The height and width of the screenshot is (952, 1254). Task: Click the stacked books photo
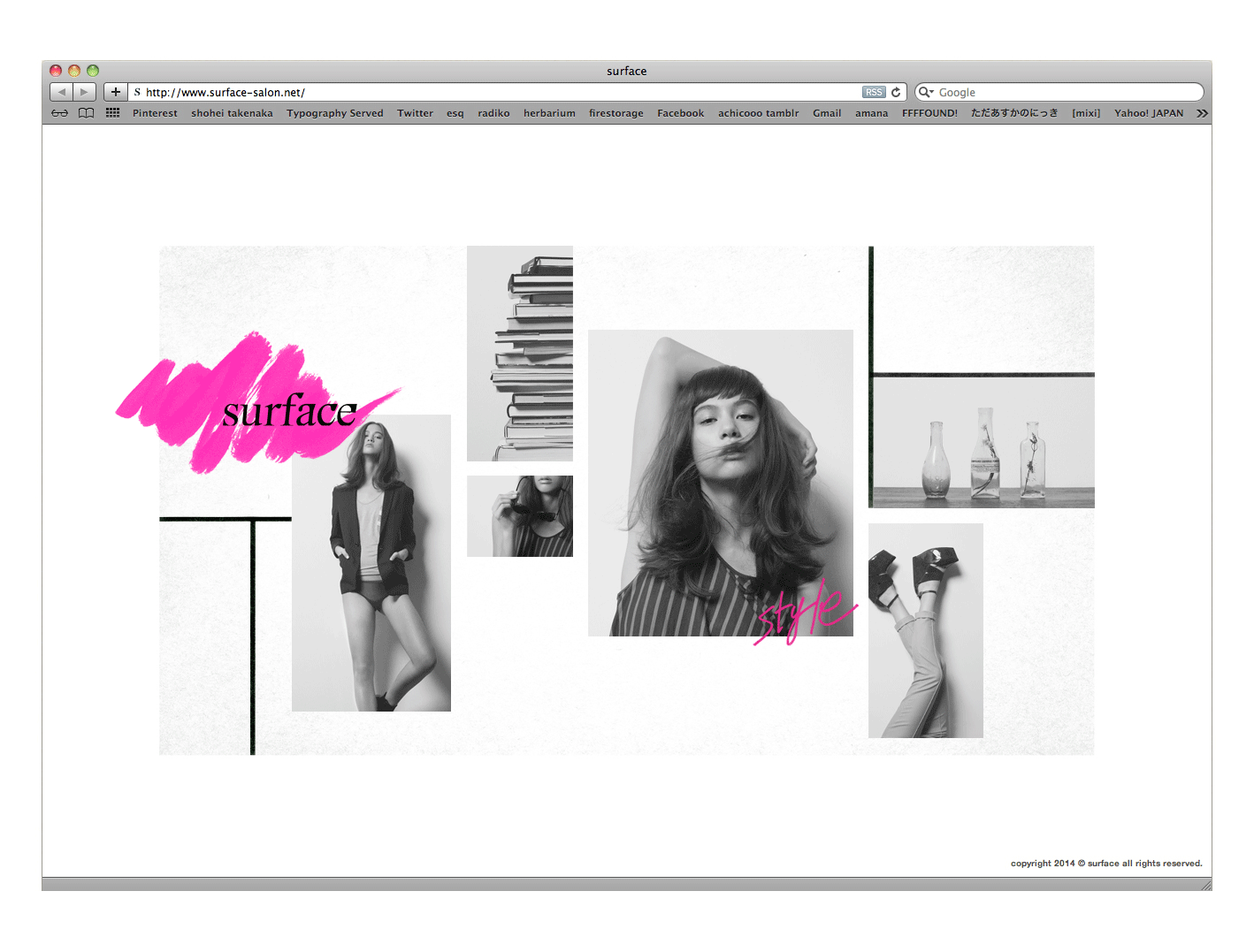coord(520,354)
